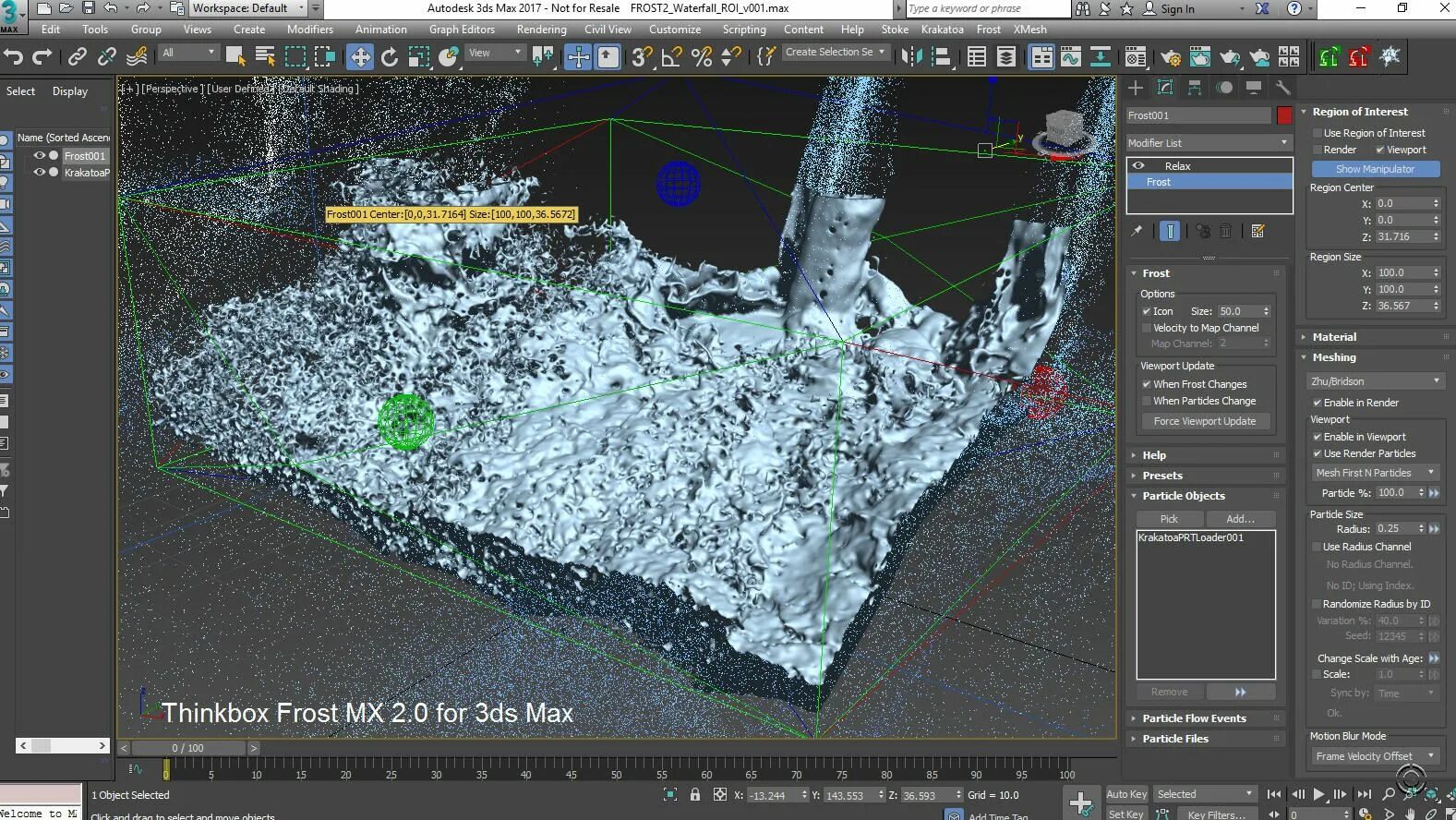Click Force Viewport Update button

(x=1204, y=421)
